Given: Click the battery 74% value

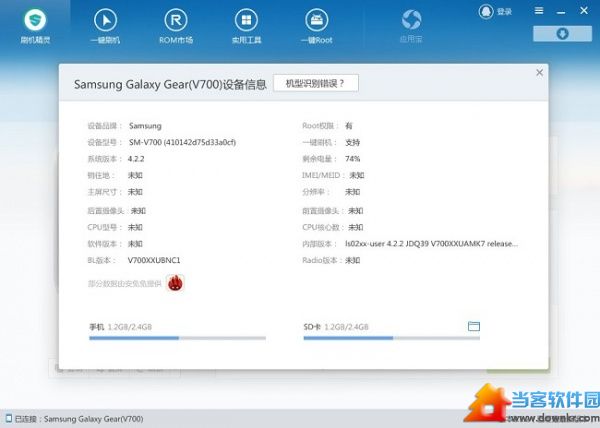Looking at the screenshot, I should tap(352, 159).
